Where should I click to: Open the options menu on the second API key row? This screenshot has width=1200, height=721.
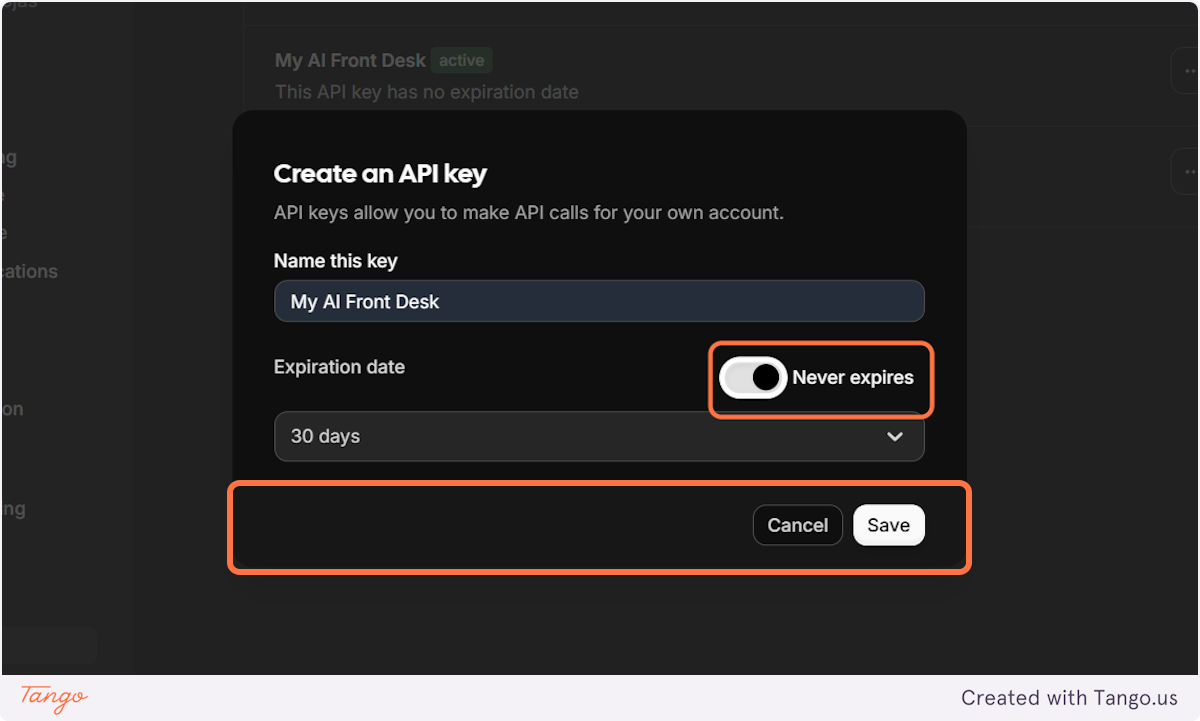pos(1188,170)
